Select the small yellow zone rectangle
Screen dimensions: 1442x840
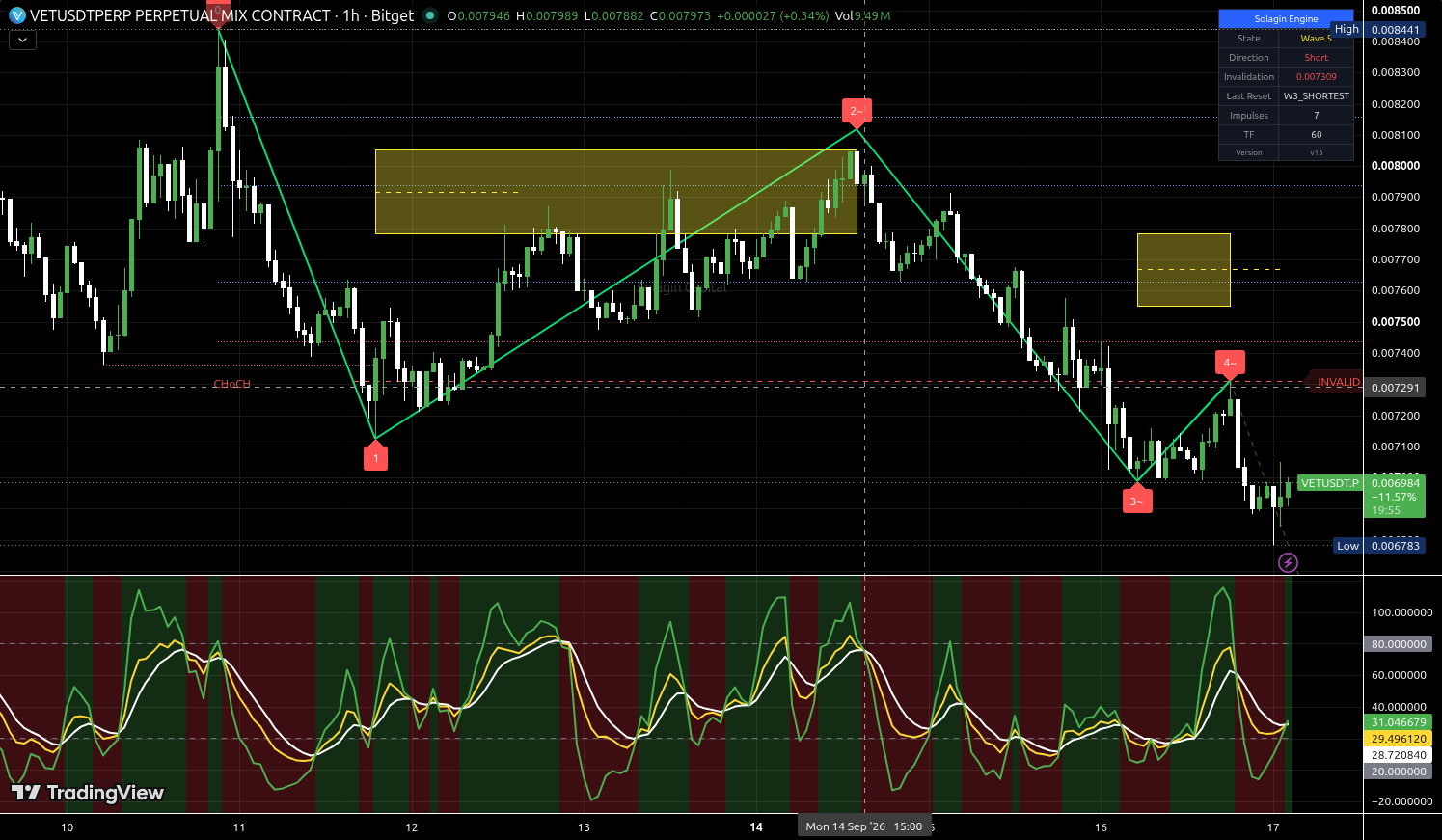[1184, 270]
